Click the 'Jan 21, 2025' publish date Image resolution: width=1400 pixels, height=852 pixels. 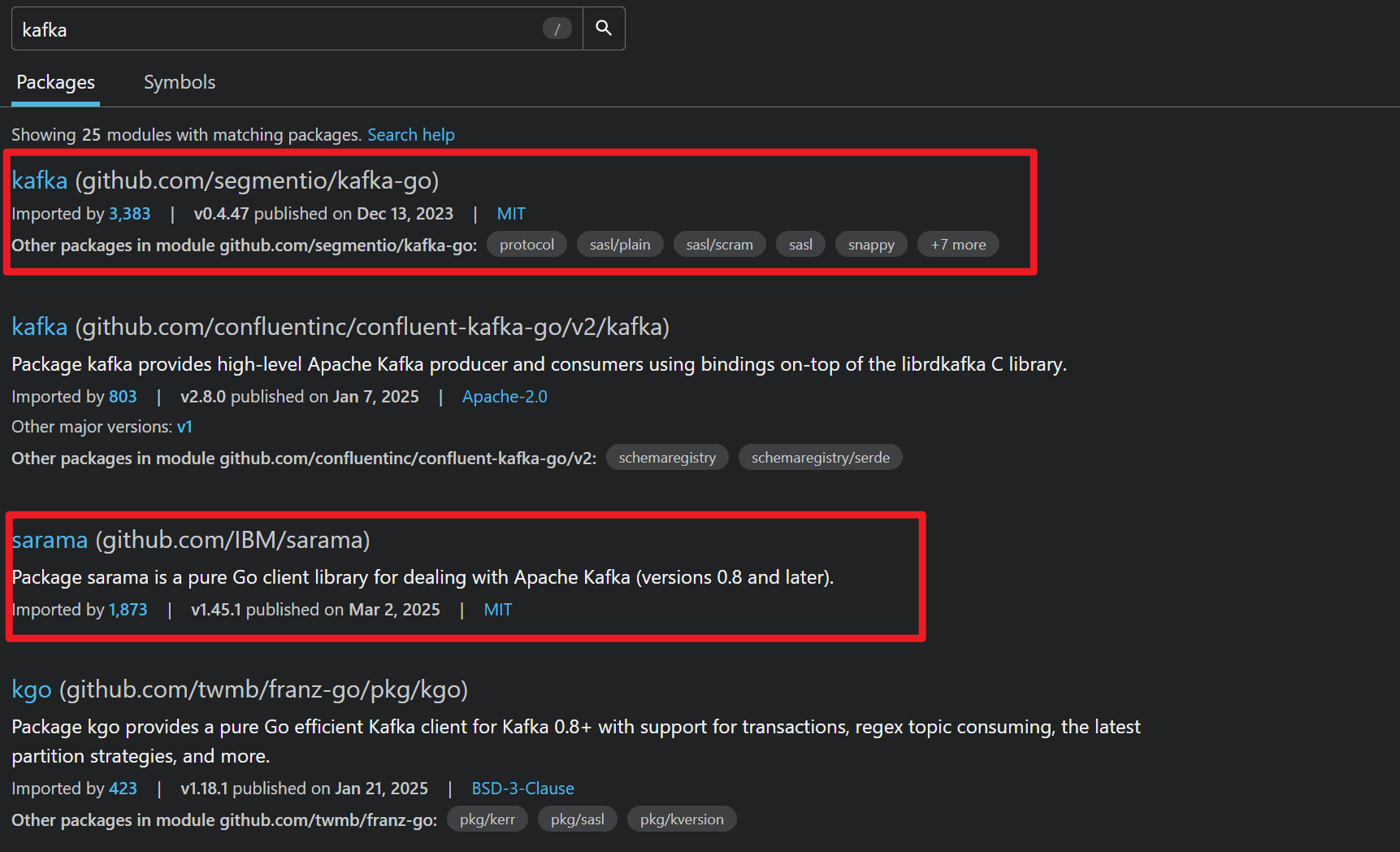click(381, 789)
